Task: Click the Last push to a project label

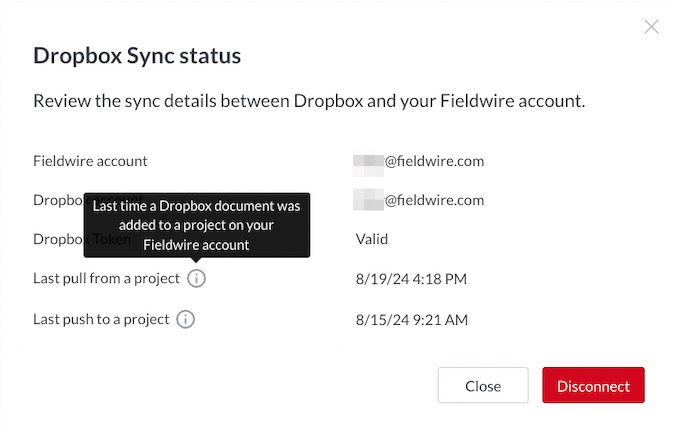Action: [101, 319]
